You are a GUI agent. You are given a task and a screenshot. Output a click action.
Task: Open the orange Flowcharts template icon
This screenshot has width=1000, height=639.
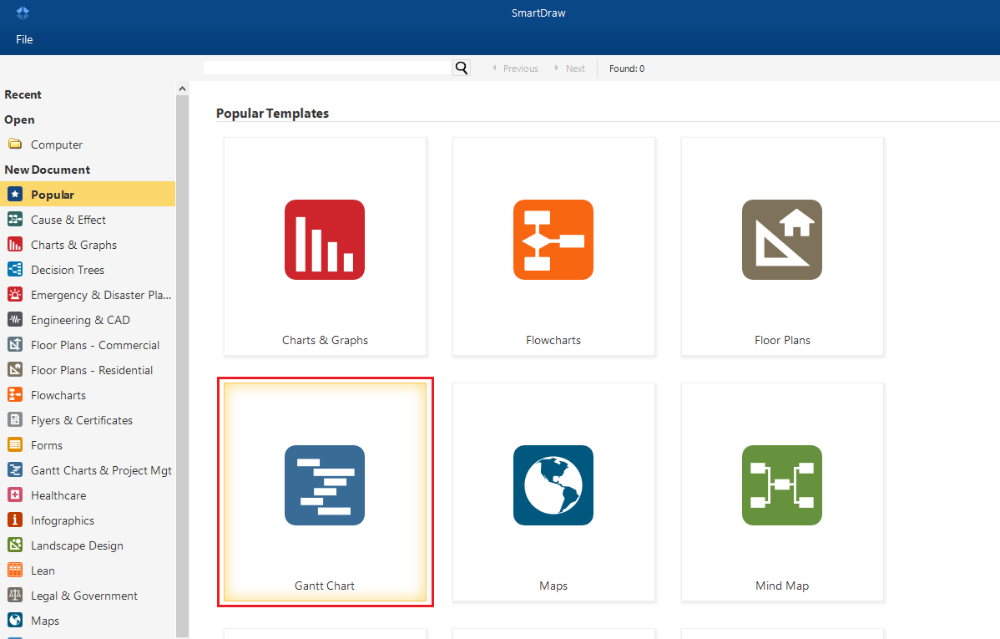[553, 239]
